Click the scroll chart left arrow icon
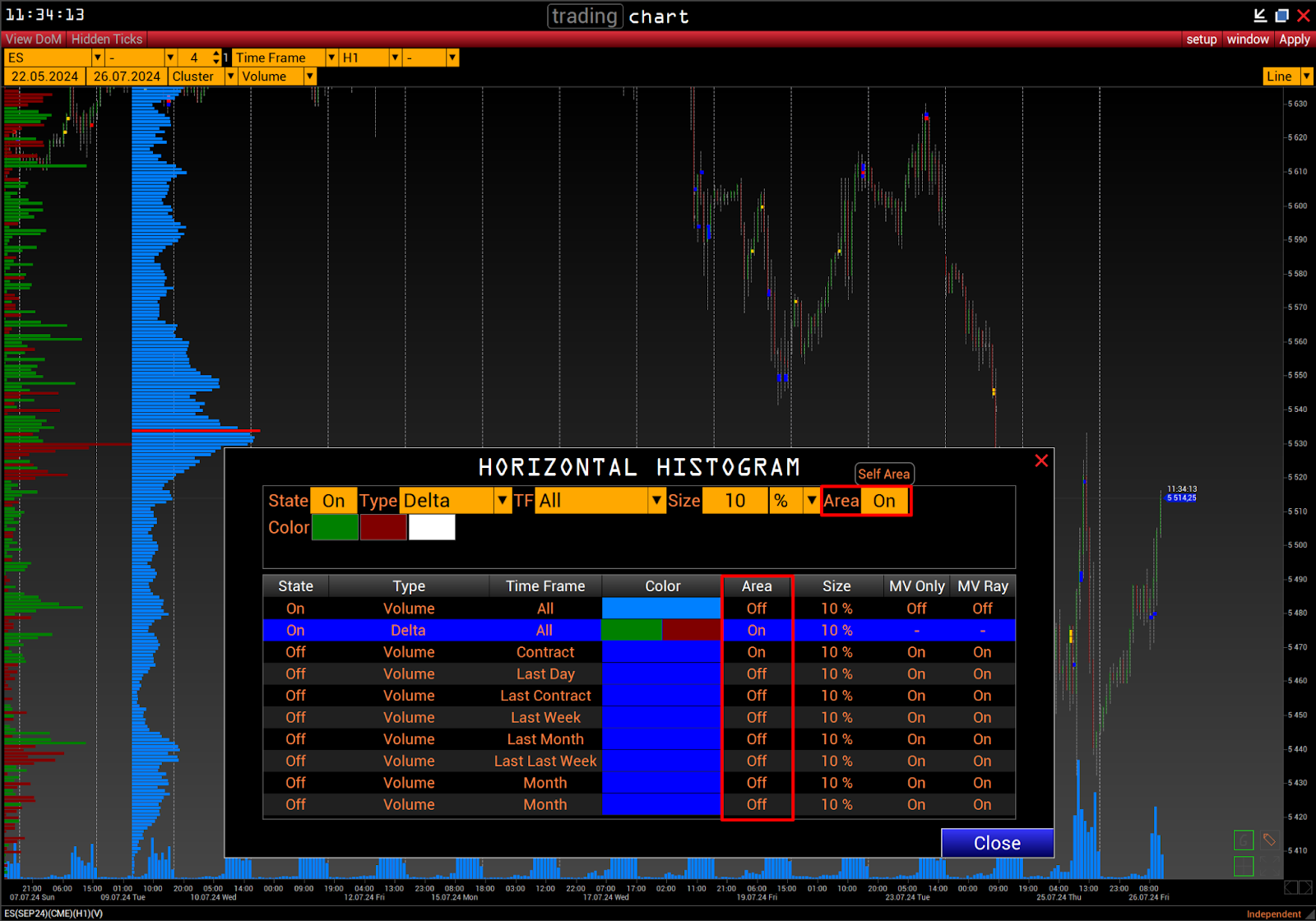1316x921 pixels. point(1291,887)
